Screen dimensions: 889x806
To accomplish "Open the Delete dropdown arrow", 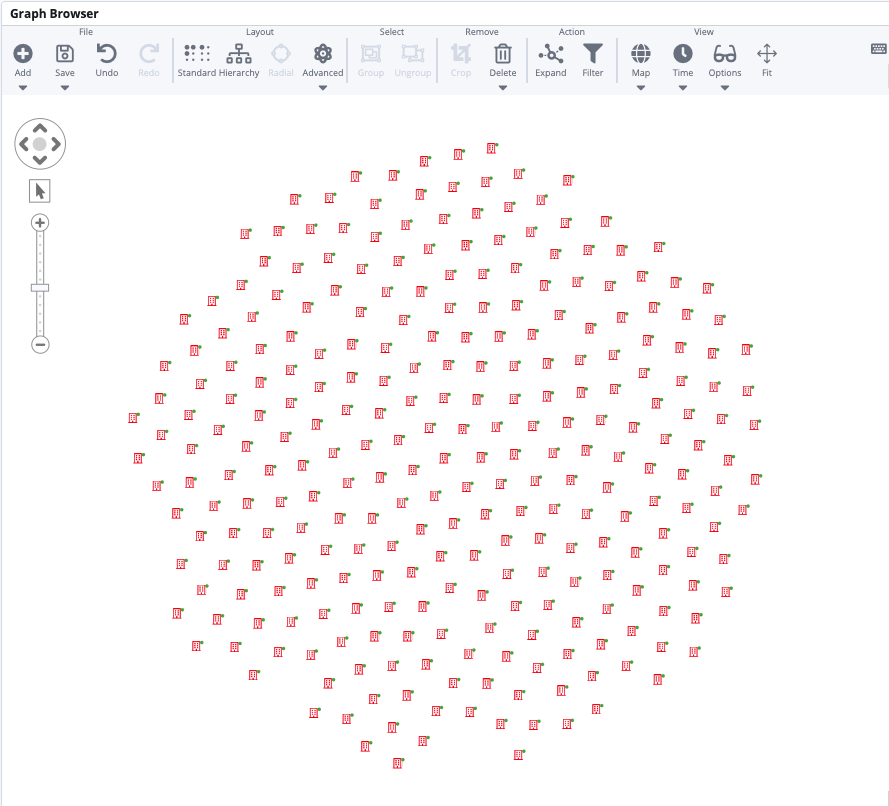I will coord(502,88).
